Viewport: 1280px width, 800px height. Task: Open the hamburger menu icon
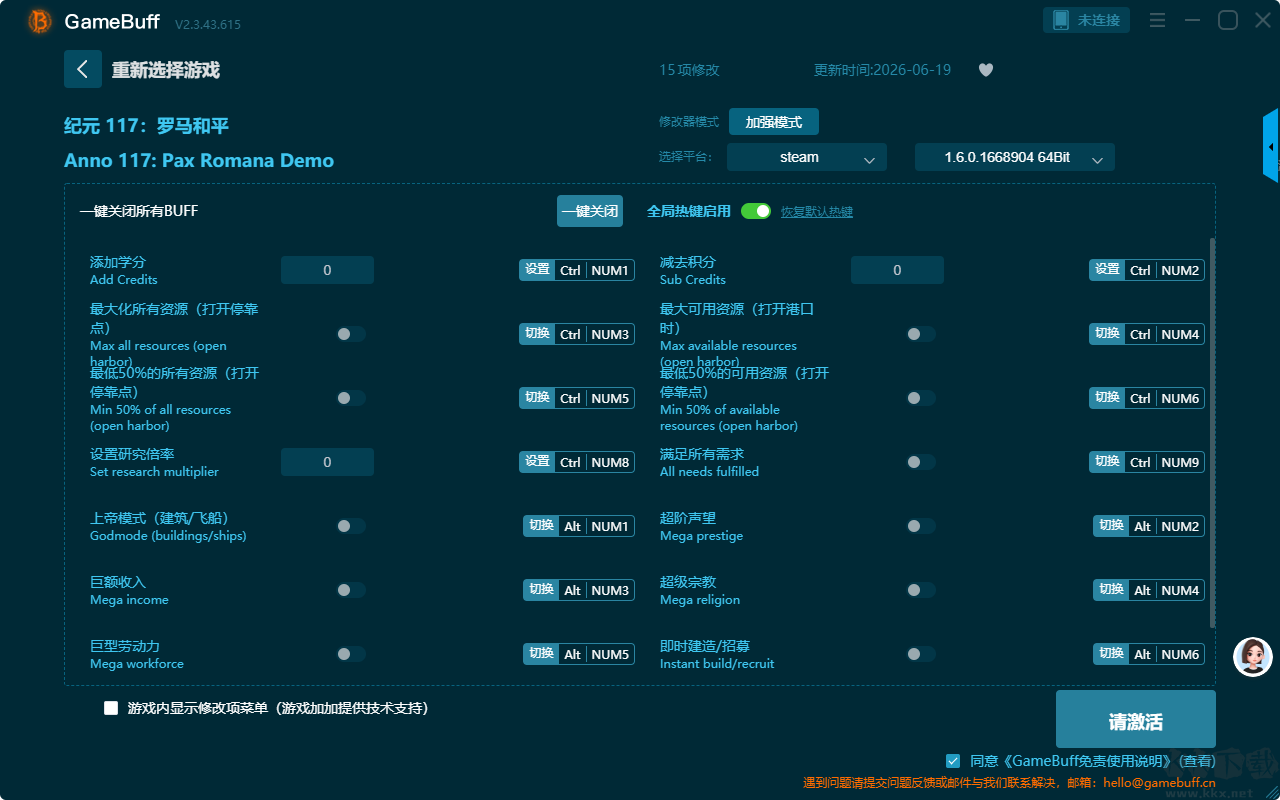click(1157, 20)
